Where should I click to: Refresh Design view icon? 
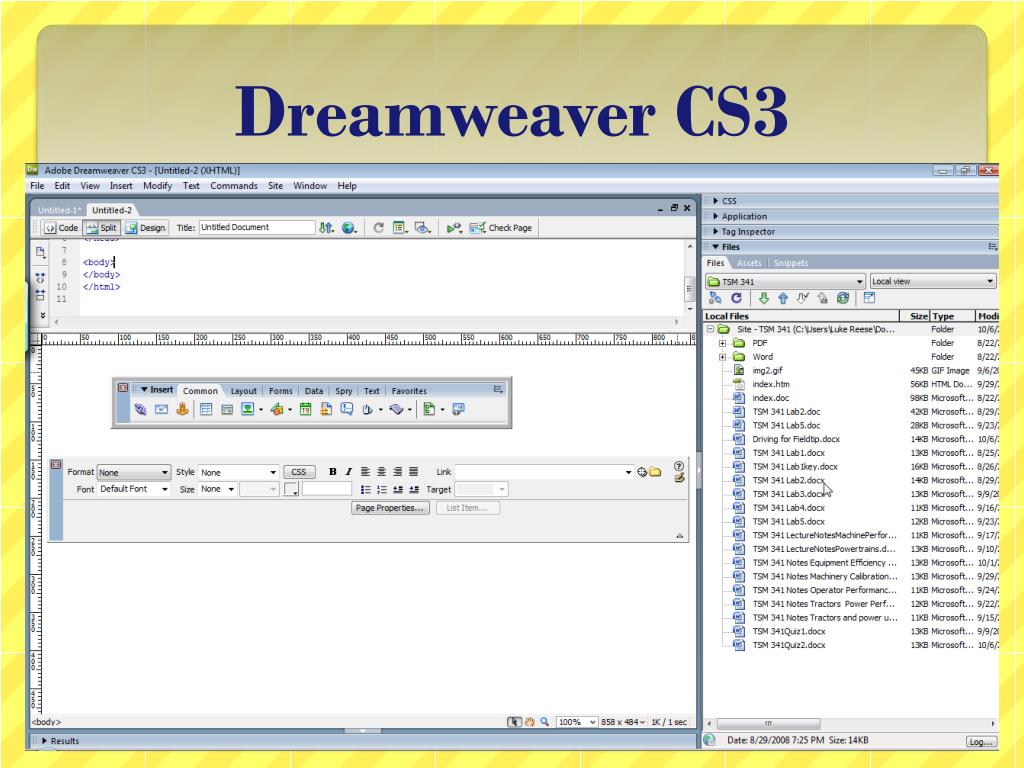[x=378, y=228]
